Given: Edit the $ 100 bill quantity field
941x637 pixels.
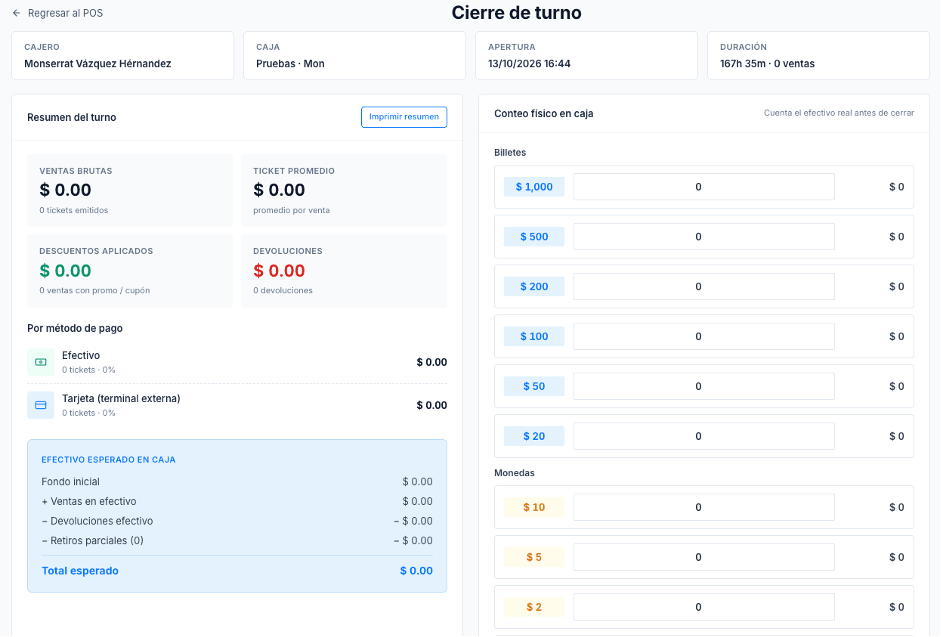Looking at the screenshot, I should coord(703,336).
